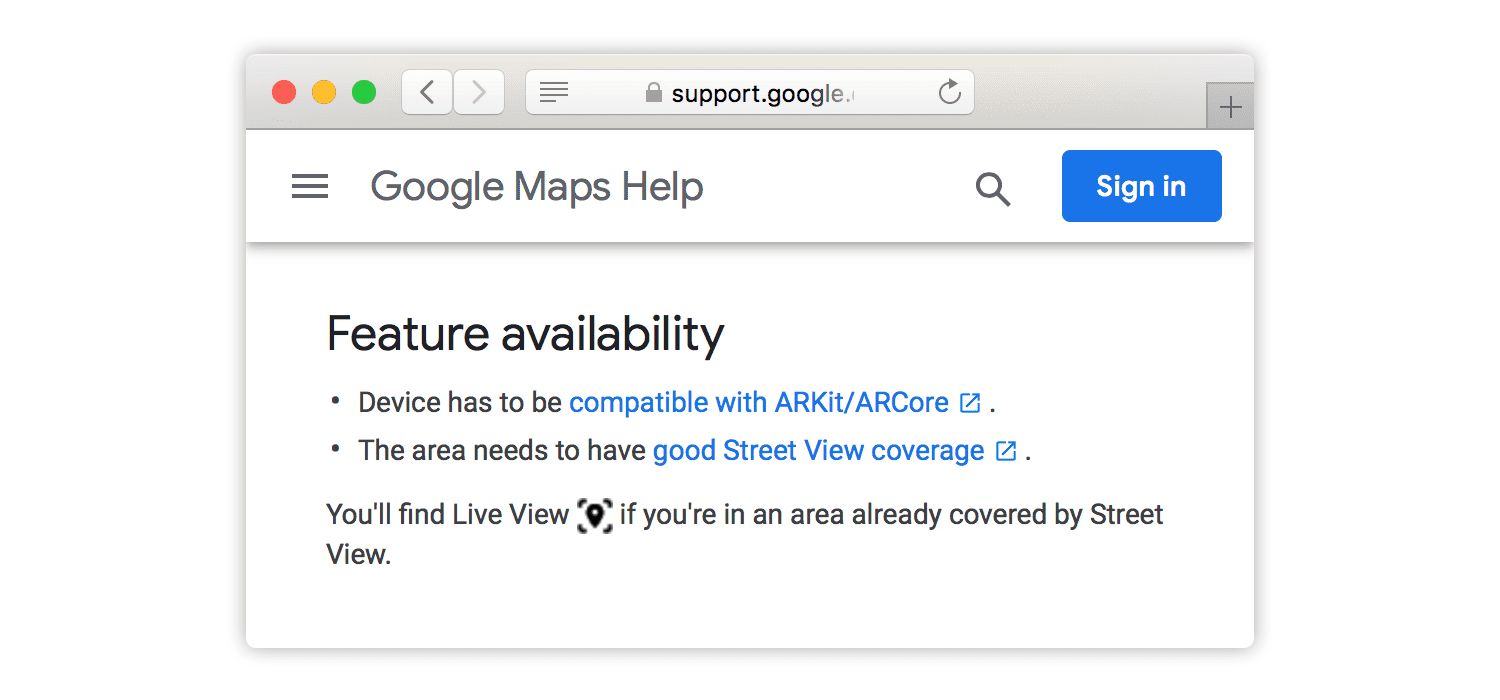Go forward with the browser forward arrow
Image resolution: width=1500 pixels, height=700 pixels.
click(479, 93)
